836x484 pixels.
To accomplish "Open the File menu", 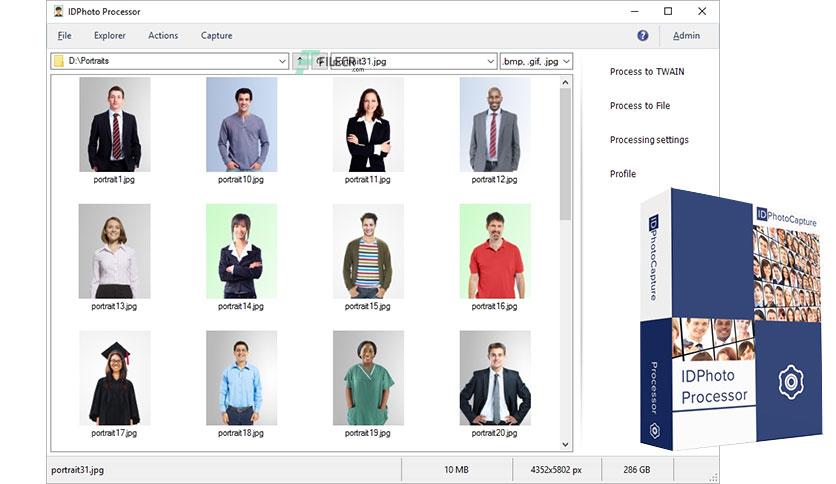I will pos(65,36).
